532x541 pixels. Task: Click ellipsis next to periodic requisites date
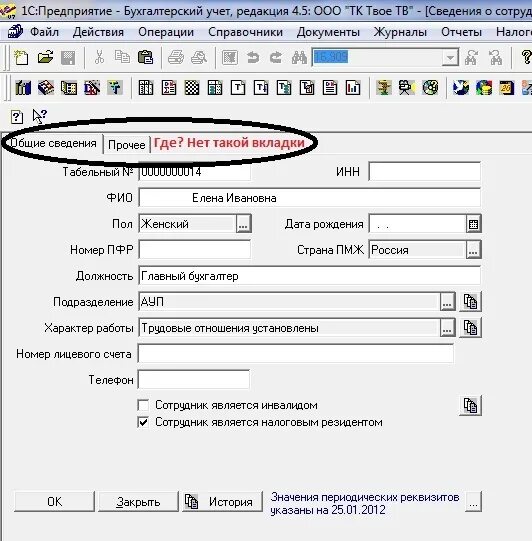coord(473,502)
